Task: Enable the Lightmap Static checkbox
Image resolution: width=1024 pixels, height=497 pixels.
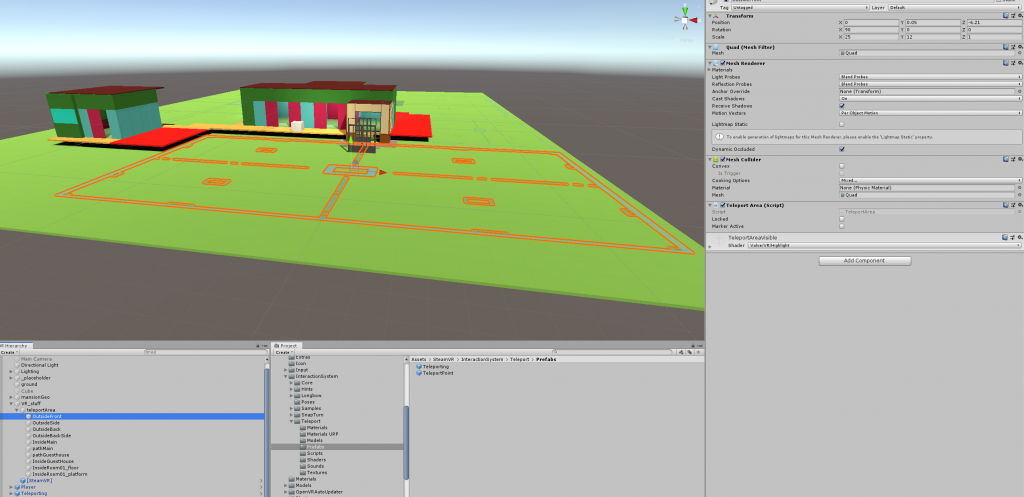Action: tap(842, 124)
